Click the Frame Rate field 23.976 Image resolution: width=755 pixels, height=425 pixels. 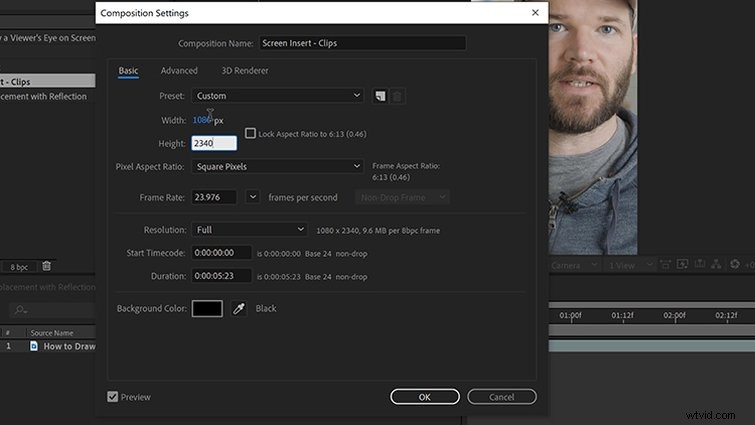tap(214, 197)
